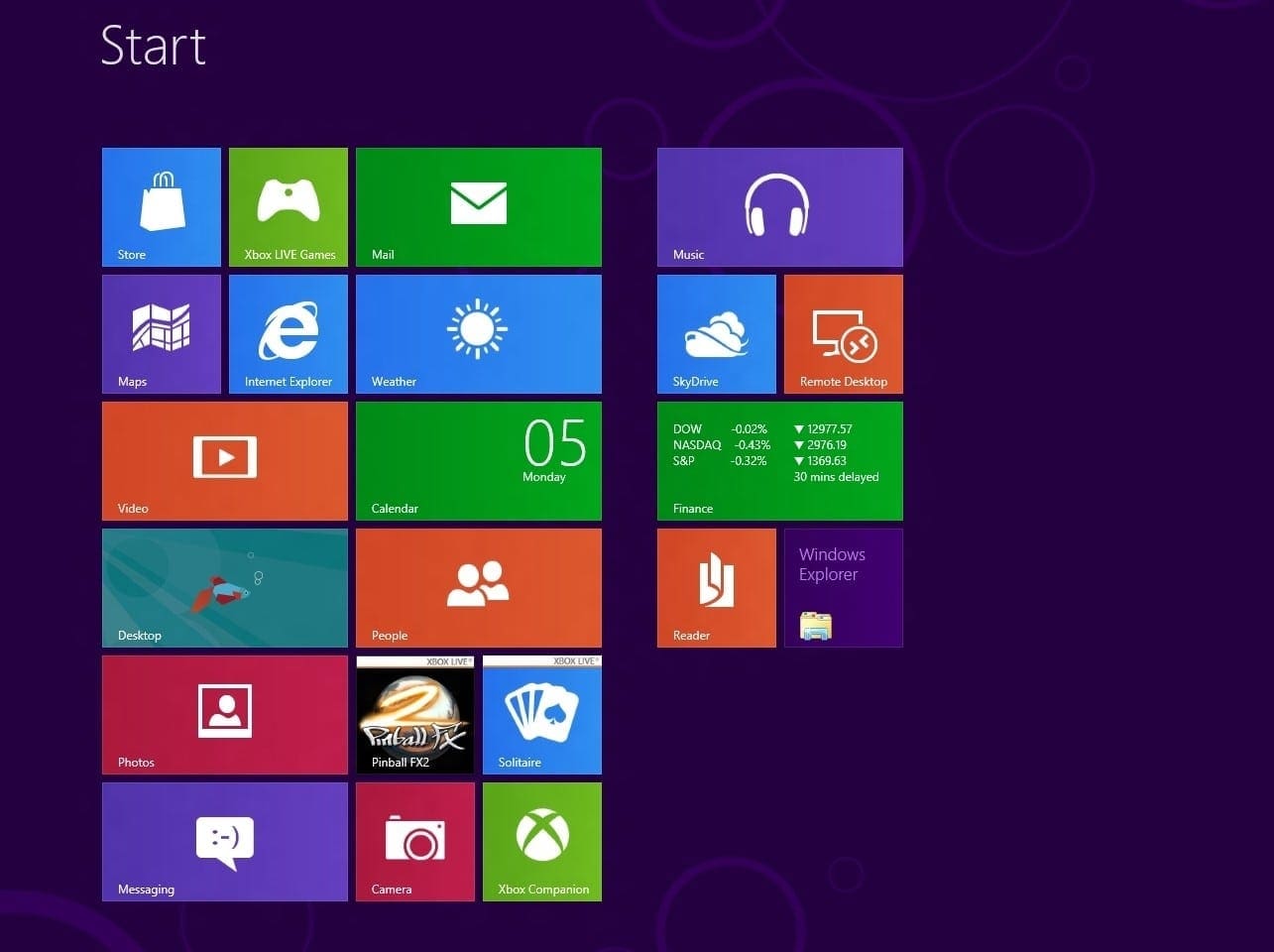Launch Internet Explorer
The image size is (1274, 952).
coord(288,333)
